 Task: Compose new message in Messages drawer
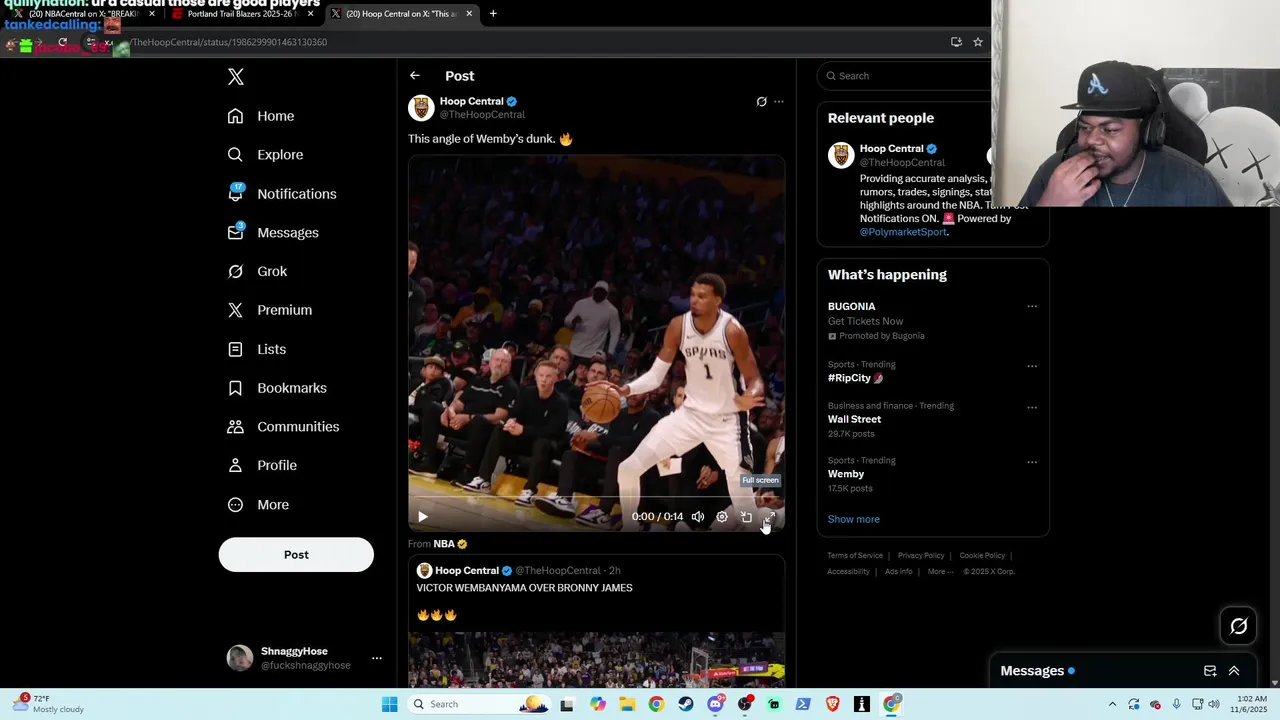tap(1210, 671)
